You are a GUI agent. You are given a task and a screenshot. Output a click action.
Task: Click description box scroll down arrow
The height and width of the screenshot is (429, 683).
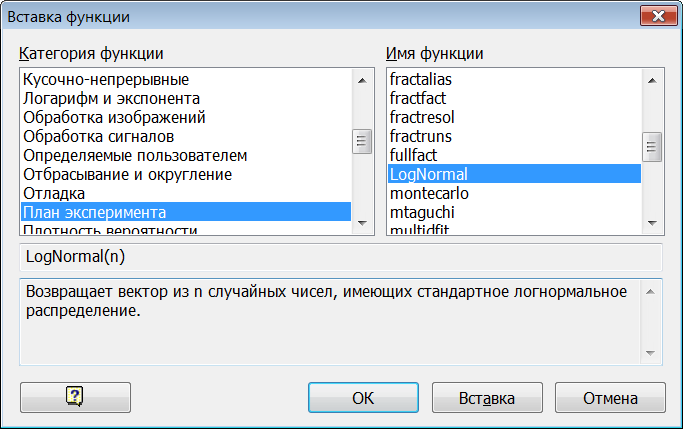(x=650, y=353)
